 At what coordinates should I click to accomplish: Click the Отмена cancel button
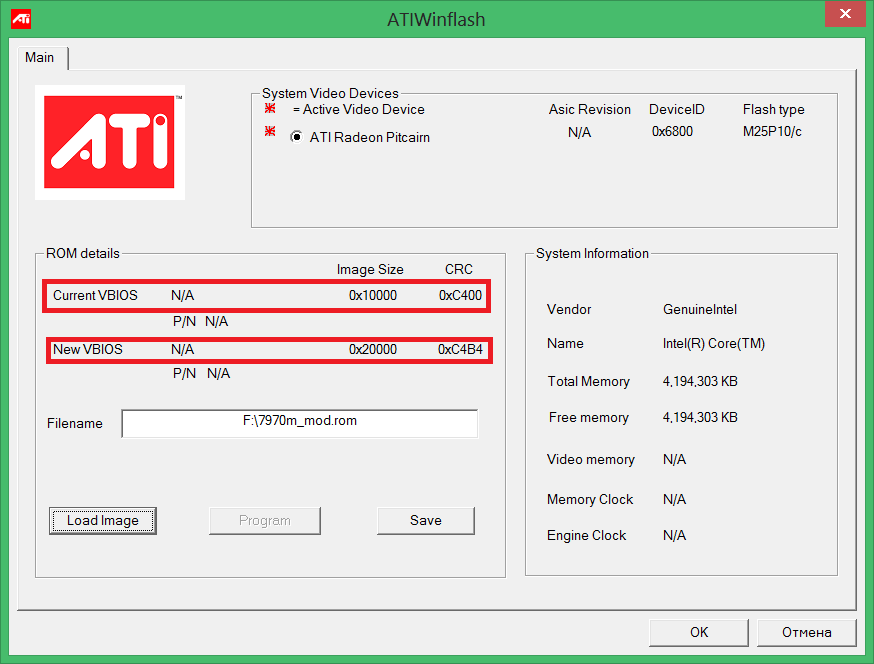pos(807,633)
